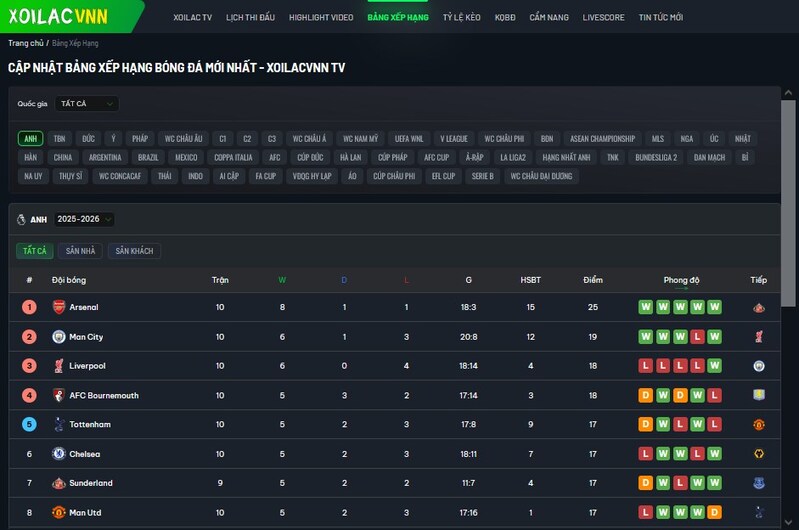Select the LA LIGA2 league button
The height and width of the screenshot is (530, 799).
(513, 157)
